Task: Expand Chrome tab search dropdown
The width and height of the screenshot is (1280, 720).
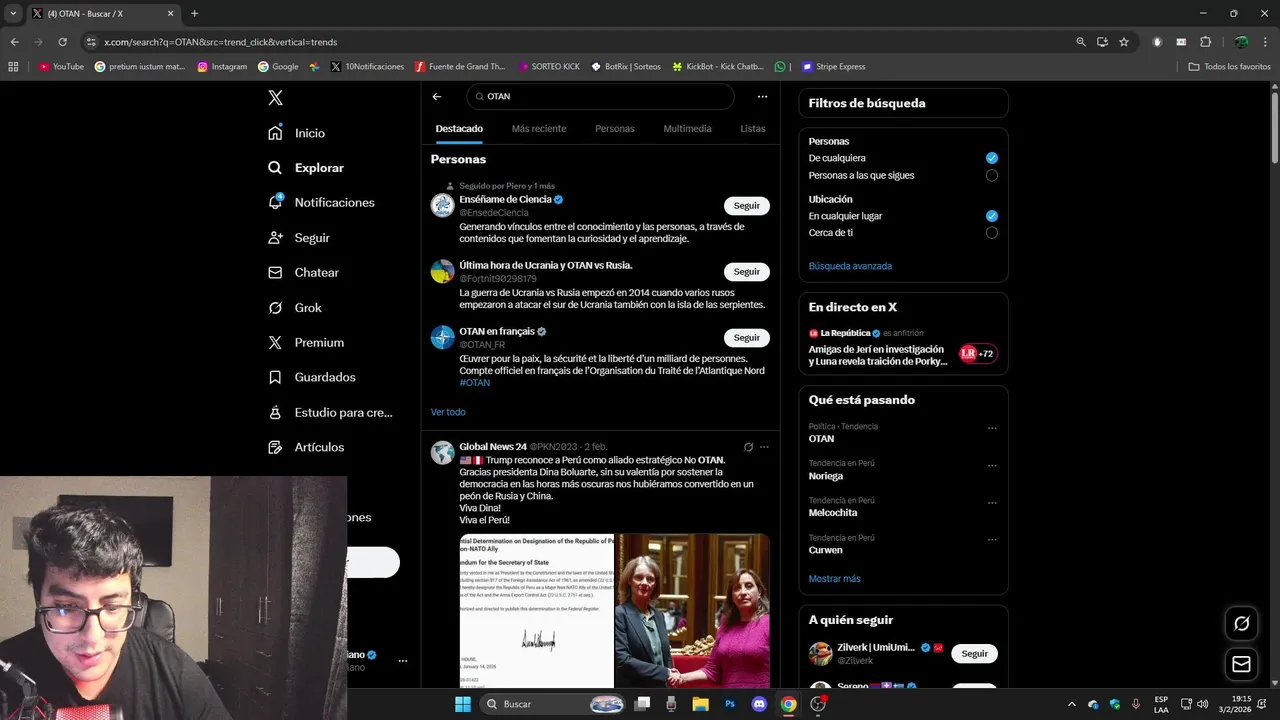Action: pyautogui.click(x=13, y=13)
